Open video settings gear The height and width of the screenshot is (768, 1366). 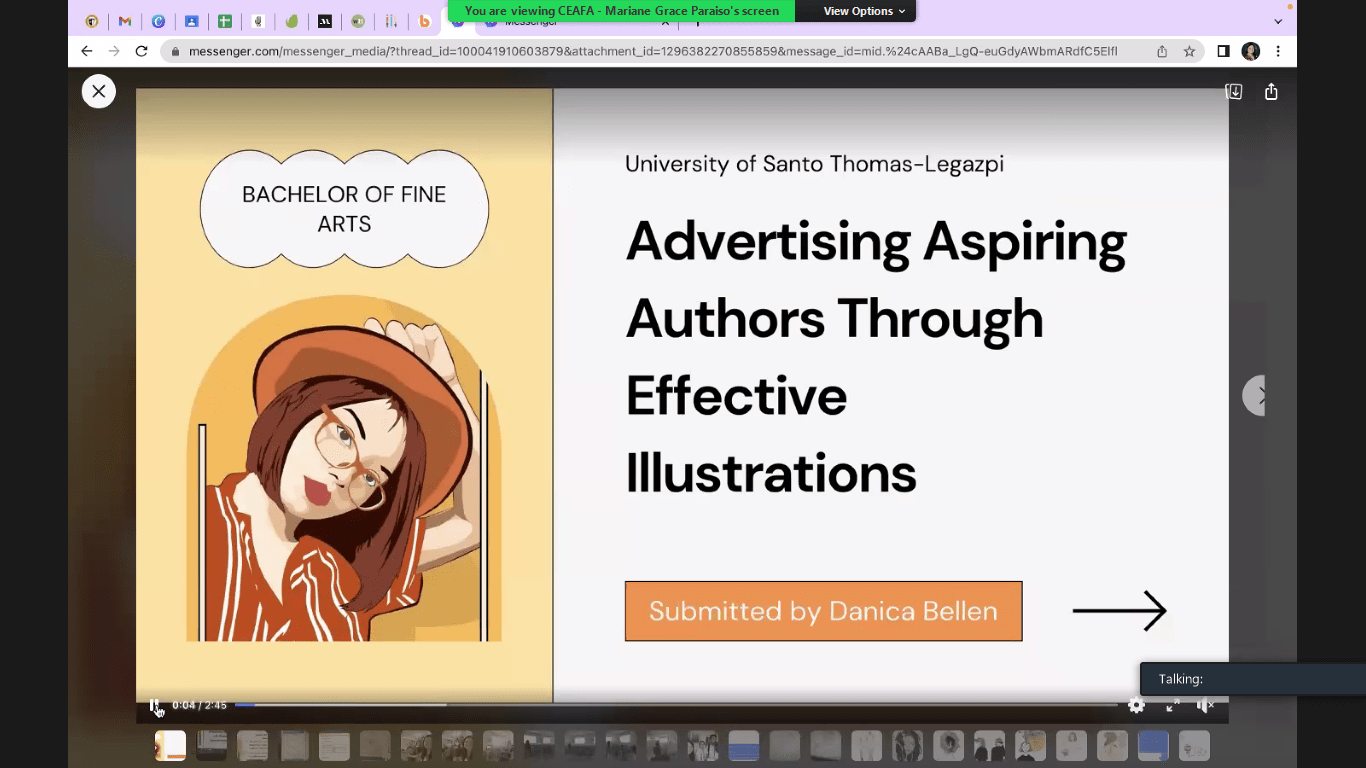coord(1136,706)
